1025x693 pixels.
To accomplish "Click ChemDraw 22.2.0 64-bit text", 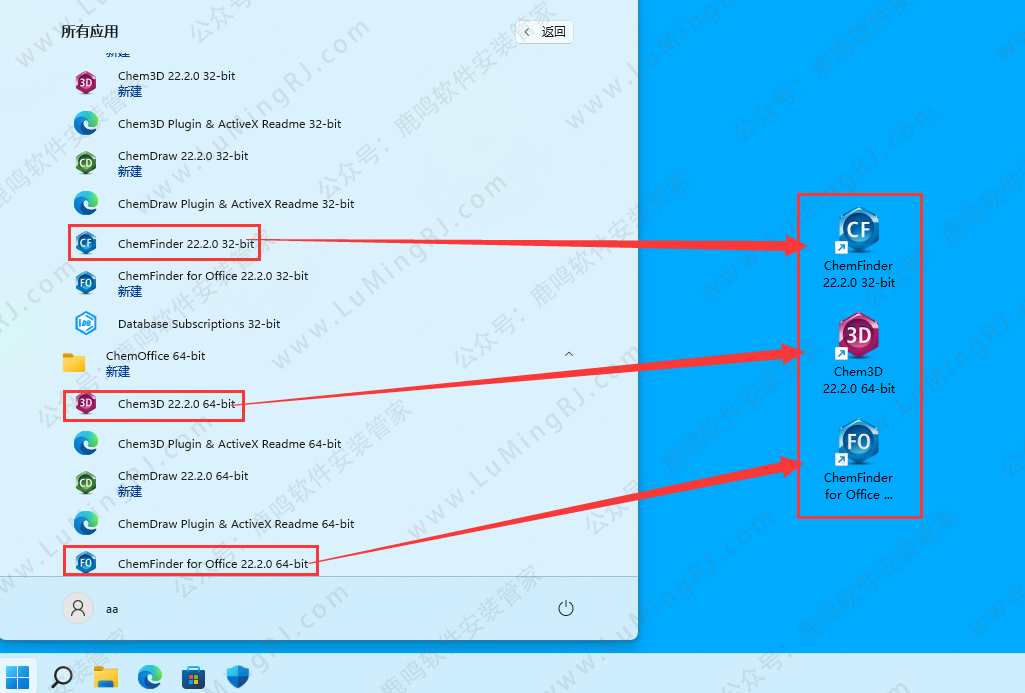I will (x=183, y=475).
